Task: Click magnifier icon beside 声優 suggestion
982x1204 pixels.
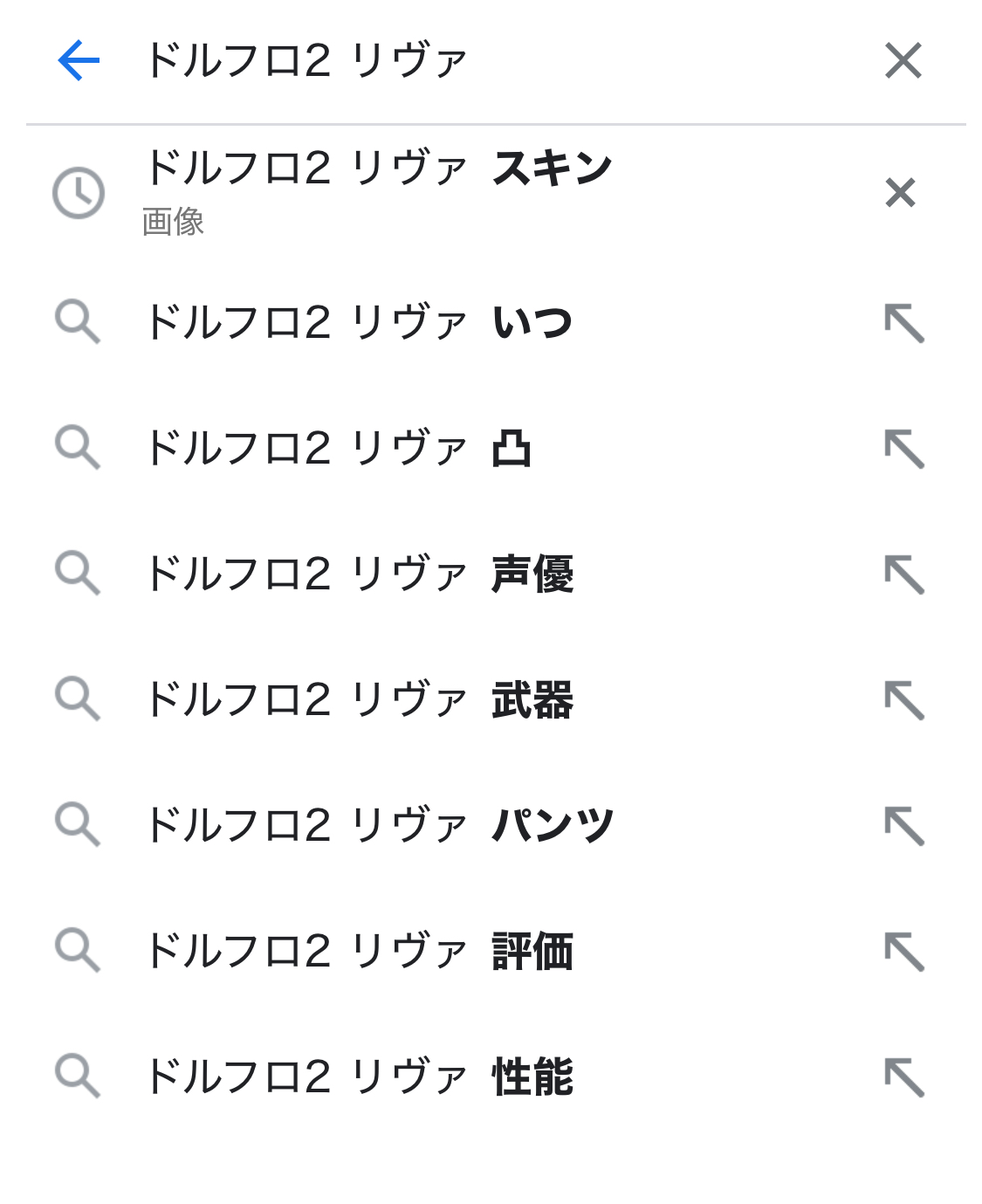Action: 78,574
